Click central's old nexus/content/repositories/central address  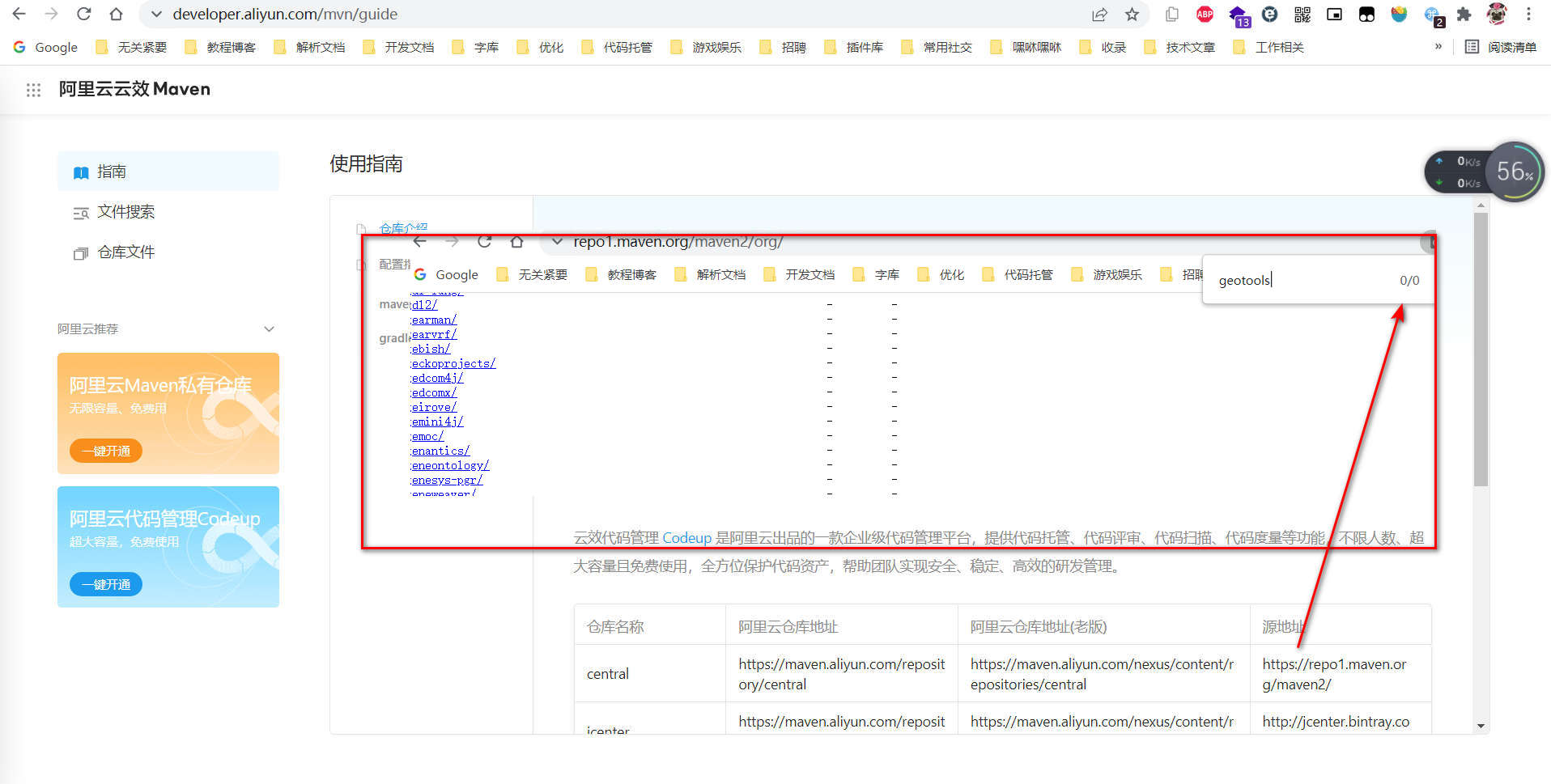(1102, 674)
